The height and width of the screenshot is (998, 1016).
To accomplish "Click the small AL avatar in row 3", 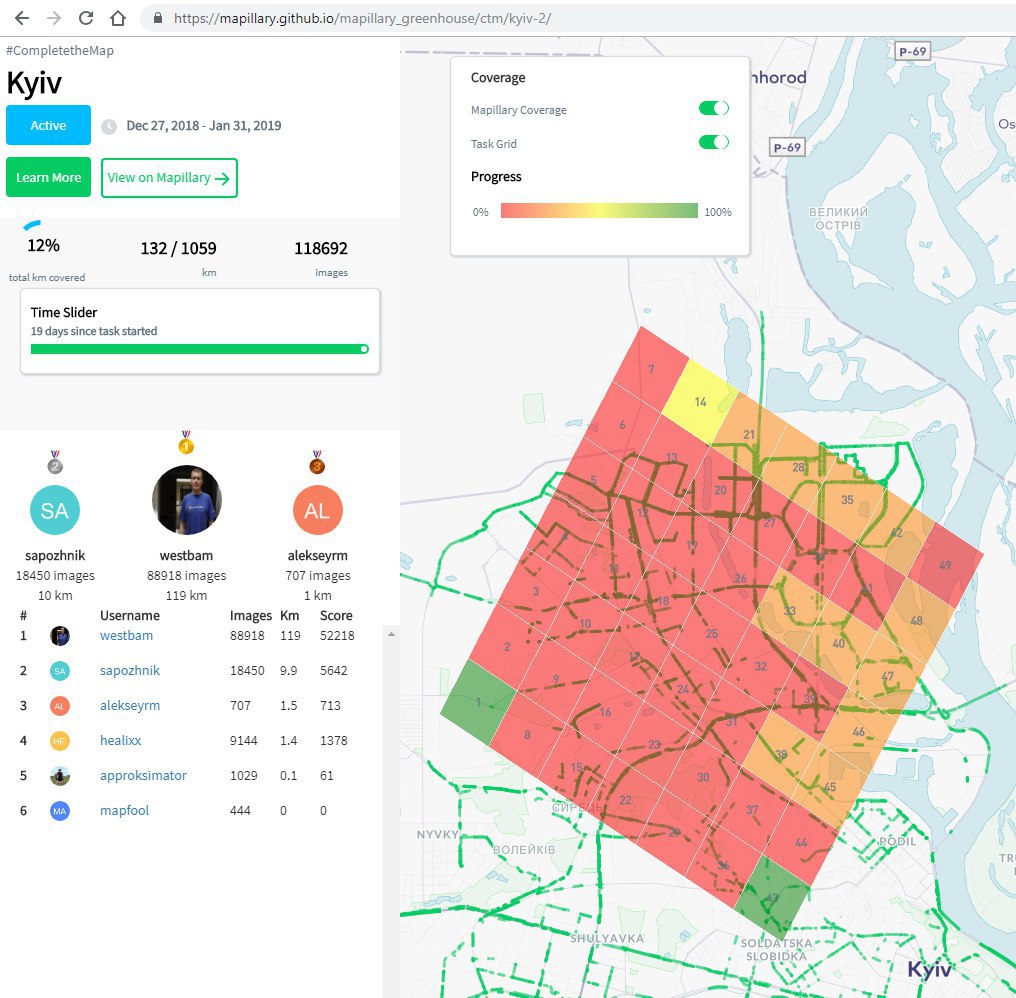I will [60, 706].
